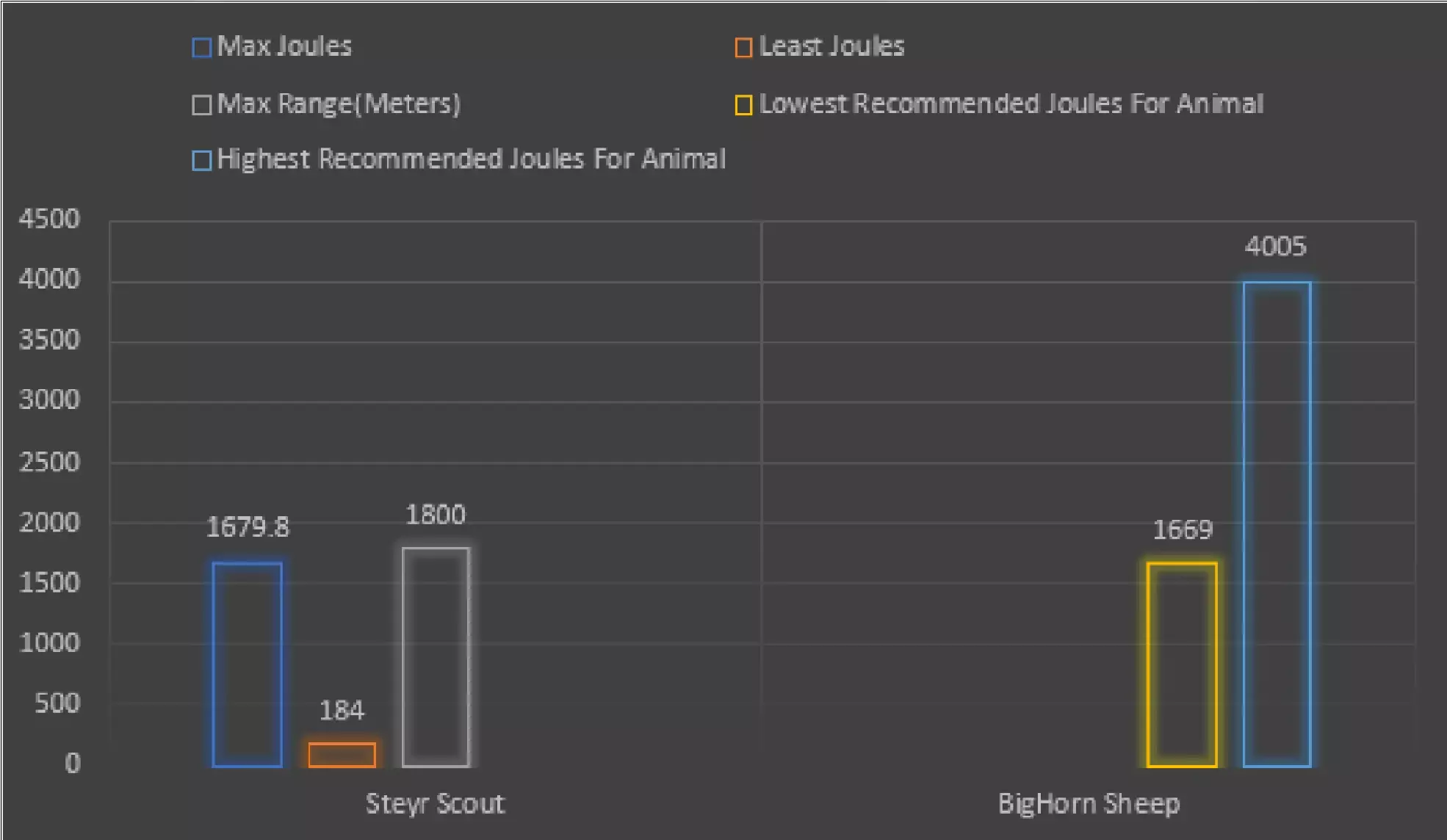Select the 4005 data label
The height and width of the screenshot is (840, 1447).
(x=1275, y=247)
